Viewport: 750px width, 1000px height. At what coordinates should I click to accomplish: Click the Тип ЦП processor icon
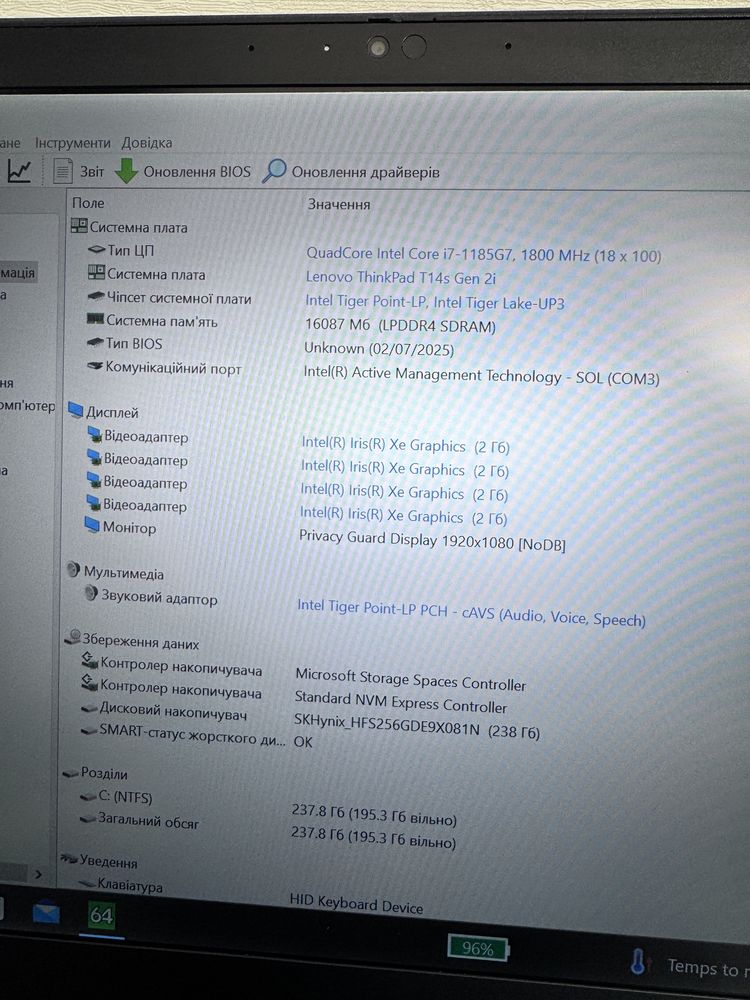pos(96,250)
